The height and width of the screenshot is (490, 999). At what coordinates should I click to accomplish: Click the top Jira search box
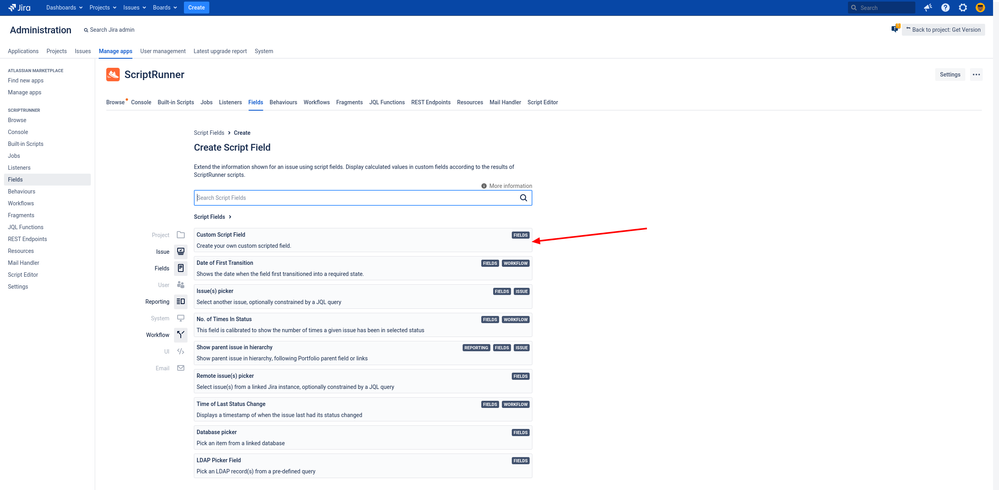[x=882, y=8]
